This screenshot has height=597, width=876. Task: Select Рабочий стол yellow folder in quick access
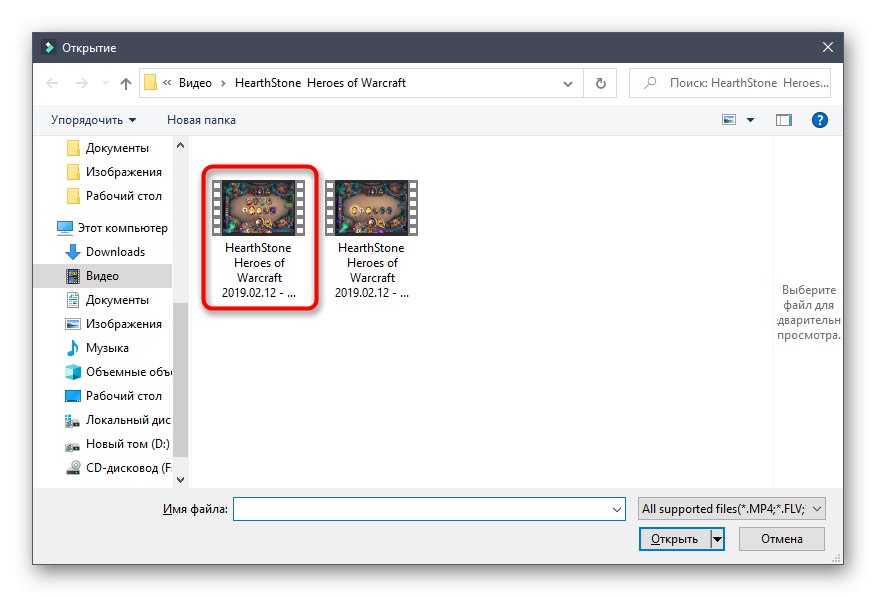point(114,196)
